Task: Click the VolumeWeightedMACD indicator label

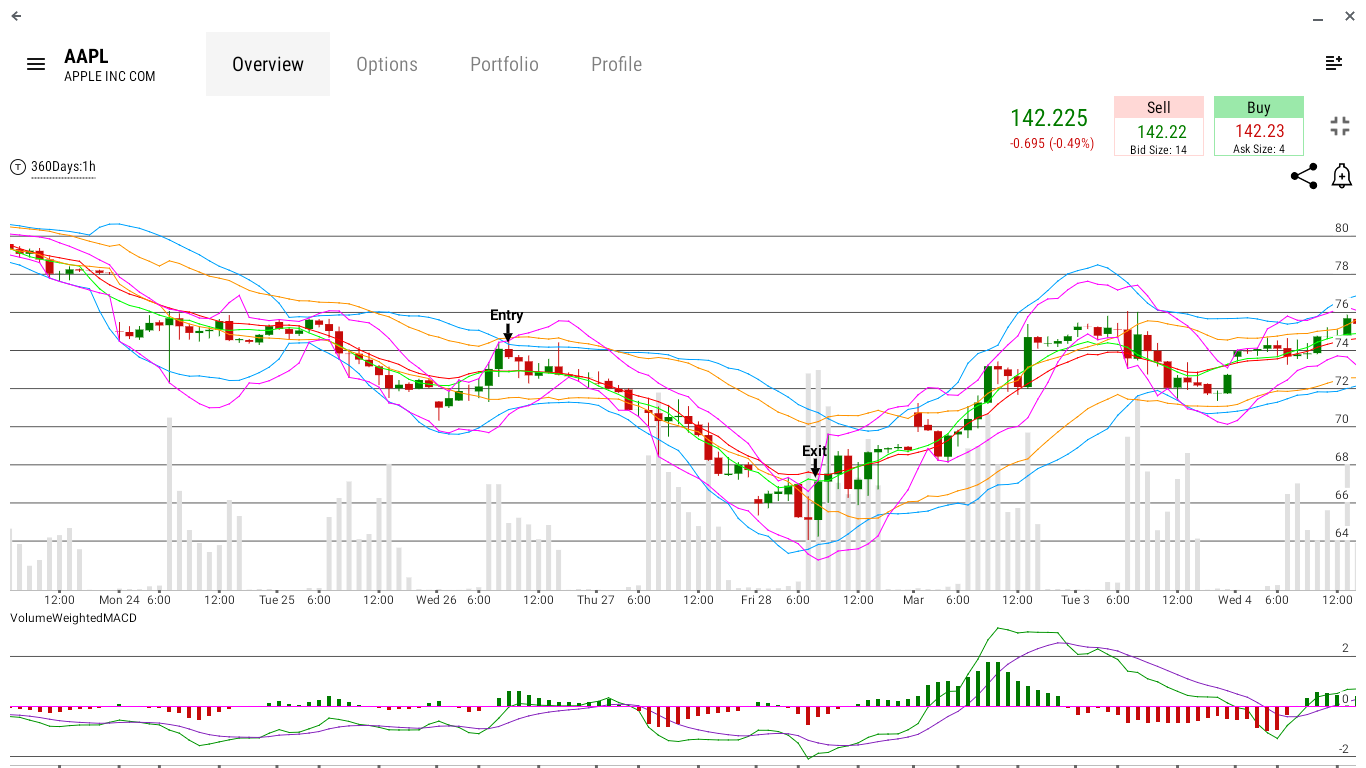Action: pyautogui.click(x=73, y=618)
